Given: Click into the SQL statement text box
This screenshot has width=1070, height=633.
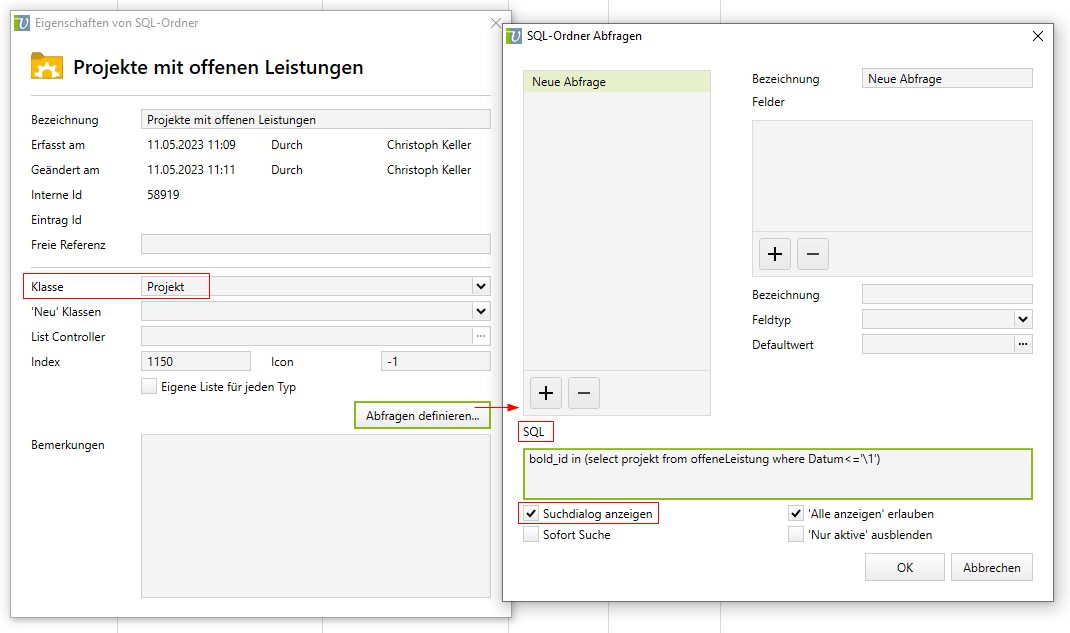Looking at the screenshot, I should click(x=775, y=473).
